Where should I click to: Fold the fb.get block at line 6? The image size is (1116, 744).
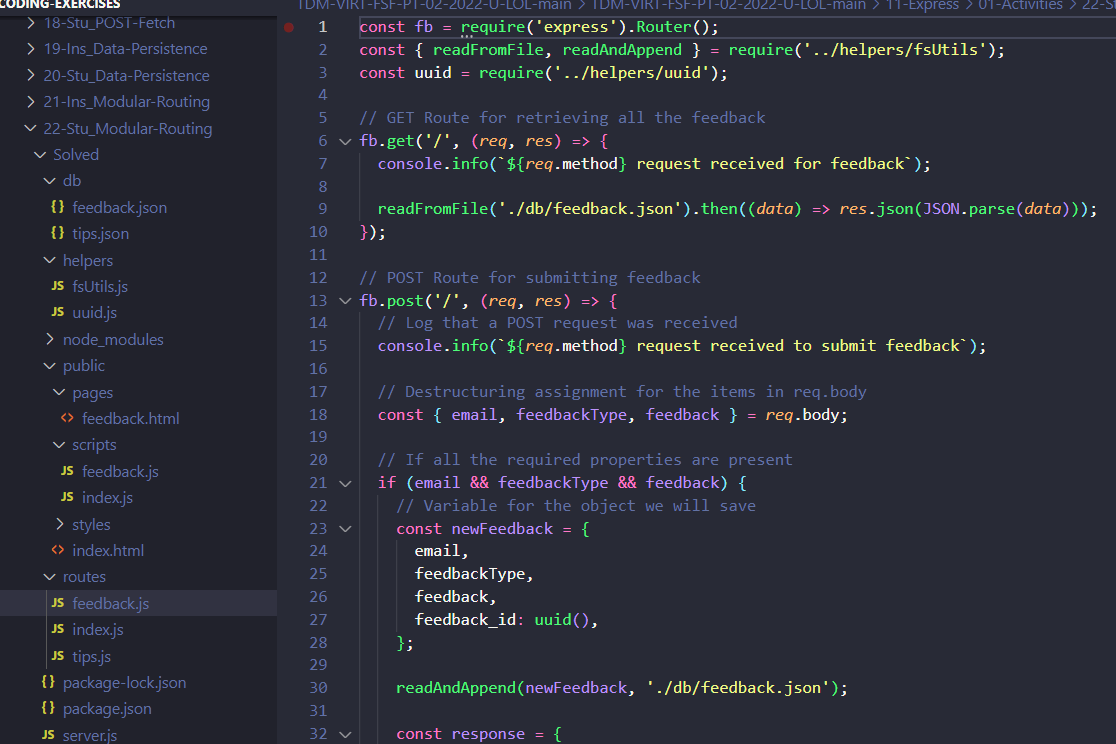point(345,142)
